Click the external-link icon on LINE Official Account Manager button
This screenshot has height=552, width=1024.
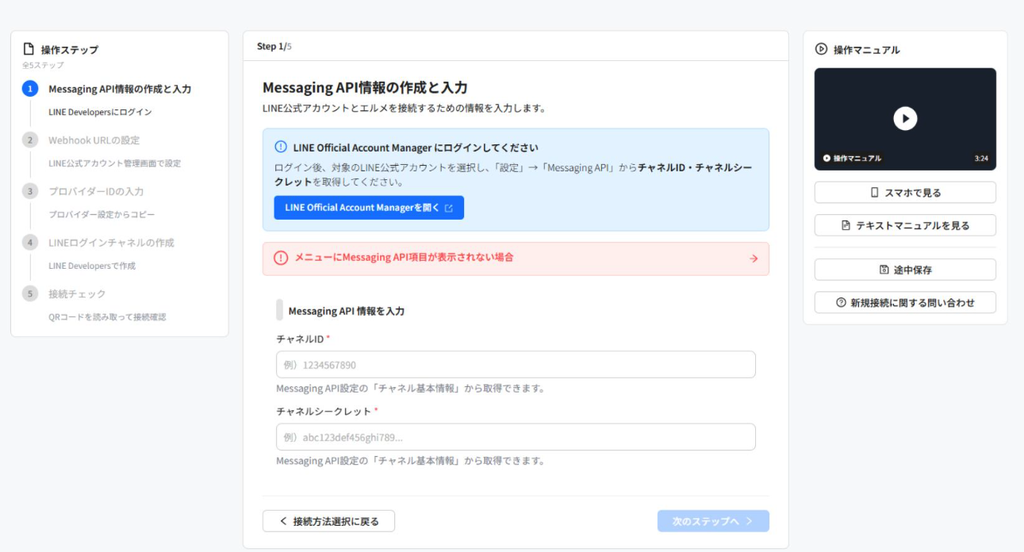(449, 208)
